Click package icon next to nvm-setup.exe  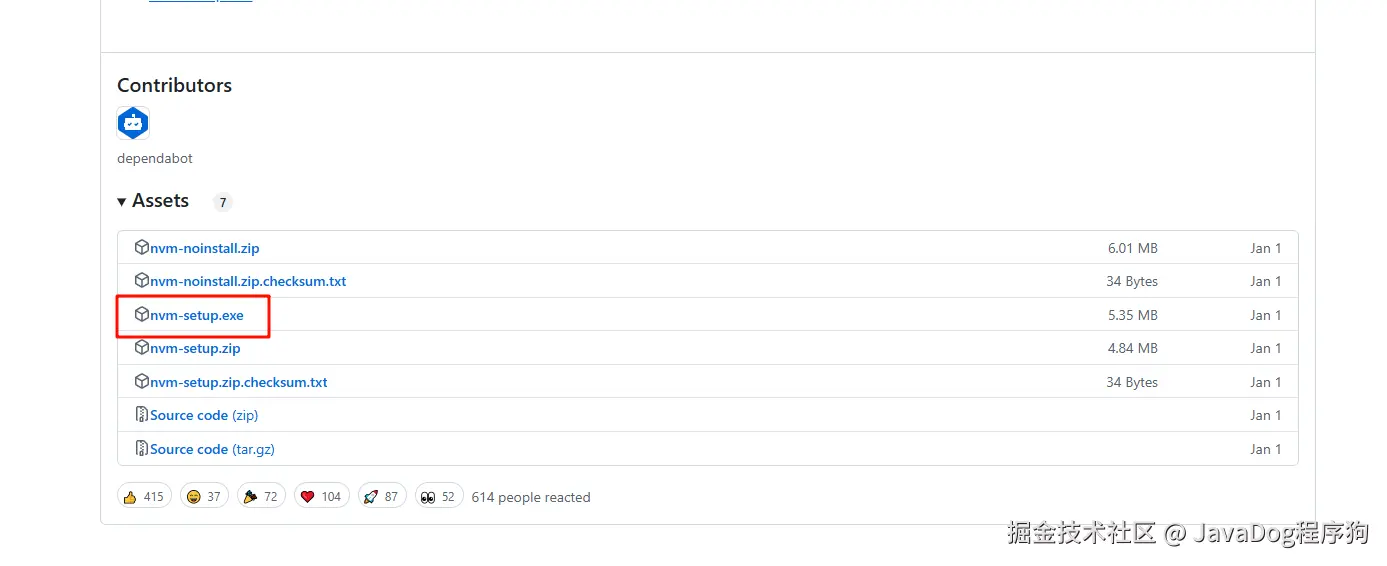point(142,315)
